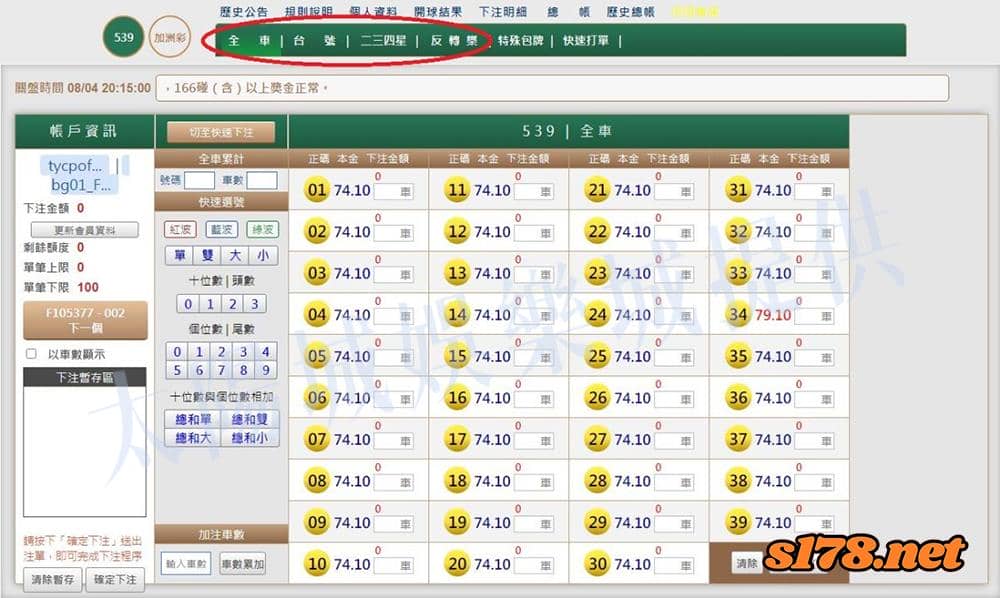Image resolution: width=1000 pixels, height=598 pixels.
Task: Open the 歷史公告 link
Action: pyautogui.click(x=244, y=11)
